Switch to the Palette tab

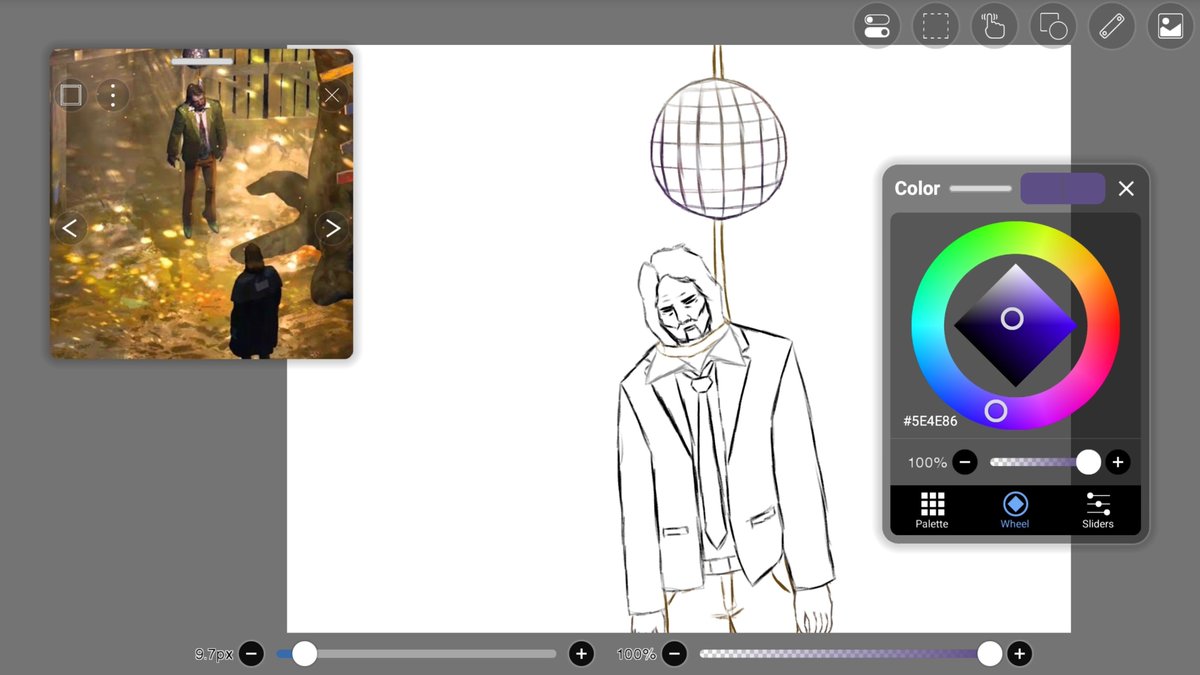tap(932, 510)
